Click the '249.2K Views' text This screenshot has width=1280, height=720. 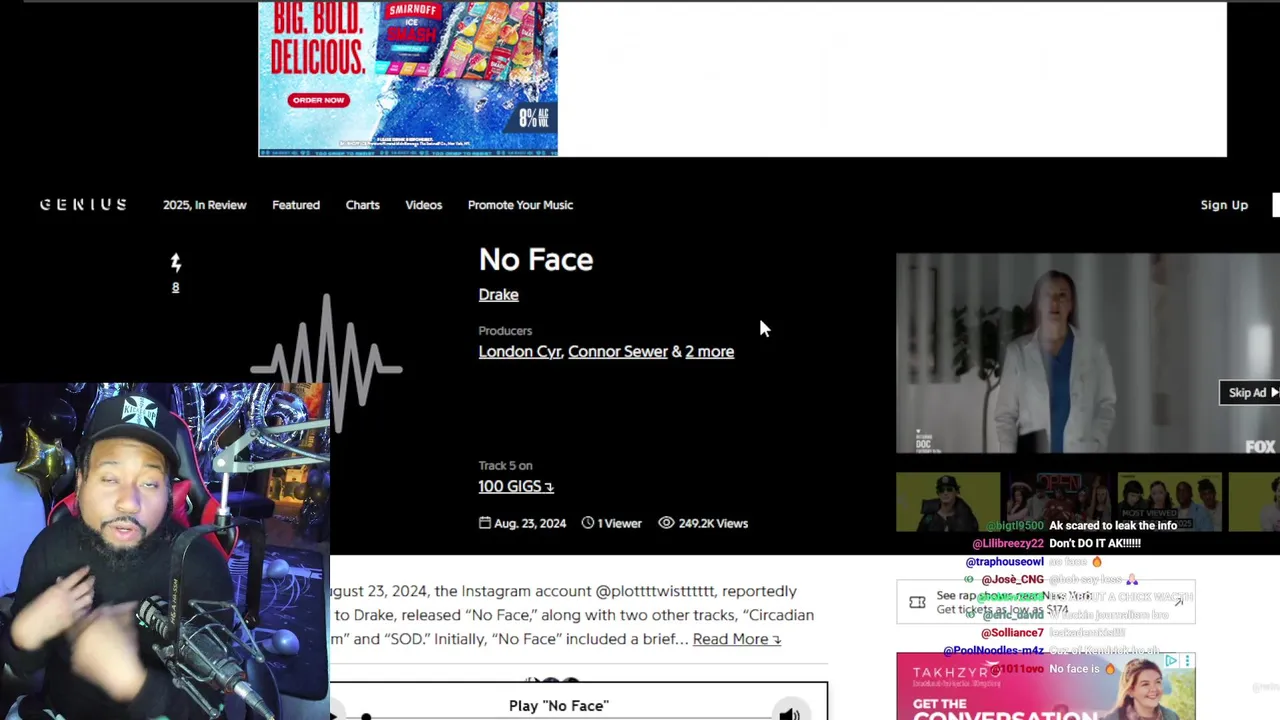pos(713,523)
